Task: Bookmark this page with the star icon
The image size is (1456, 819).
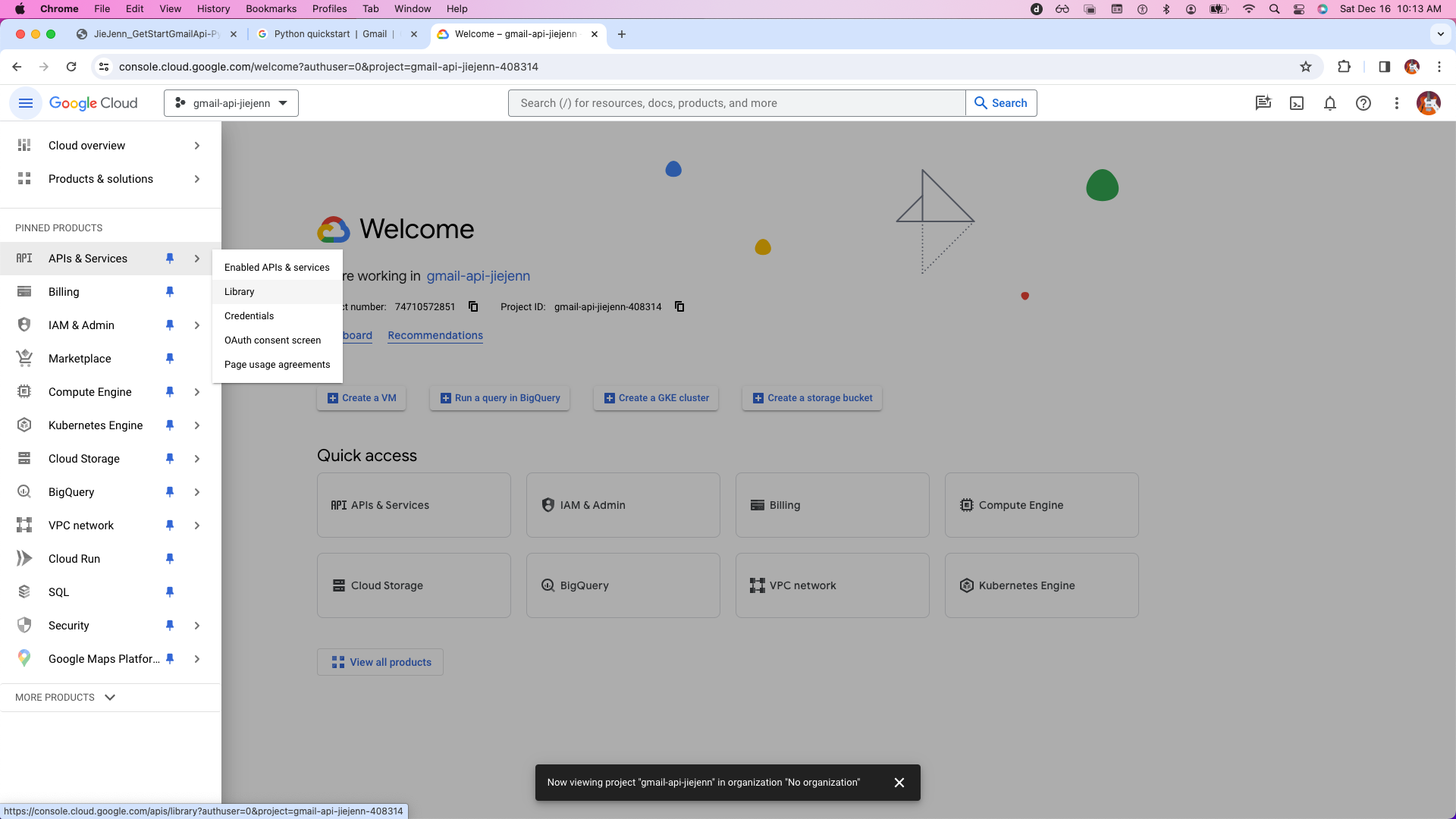Action: (1306, 67)
